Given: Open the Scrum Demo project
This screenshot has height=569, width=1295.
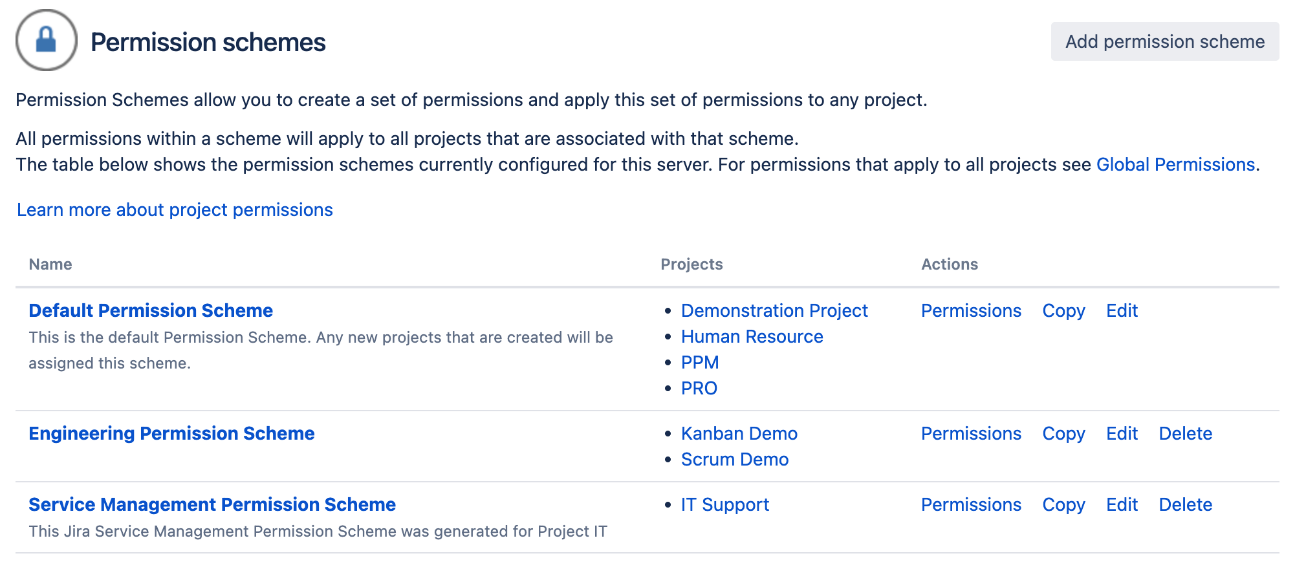Looking at the screenshot, I should tap(735, 460).
